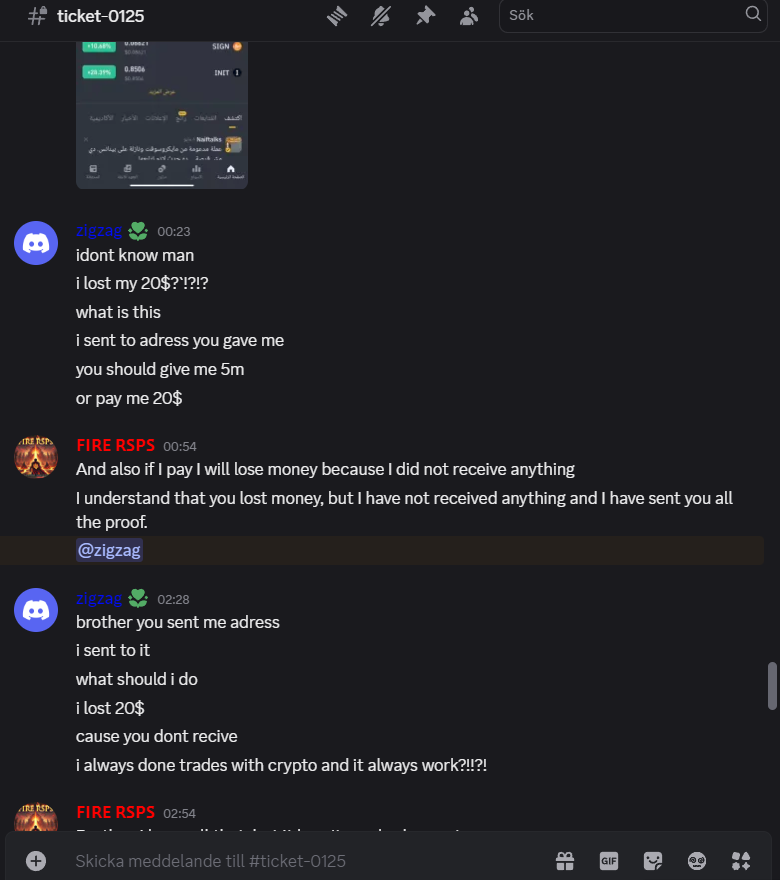Open the plus attachment button
Screen dimensions: 780x880
(36, 860)
